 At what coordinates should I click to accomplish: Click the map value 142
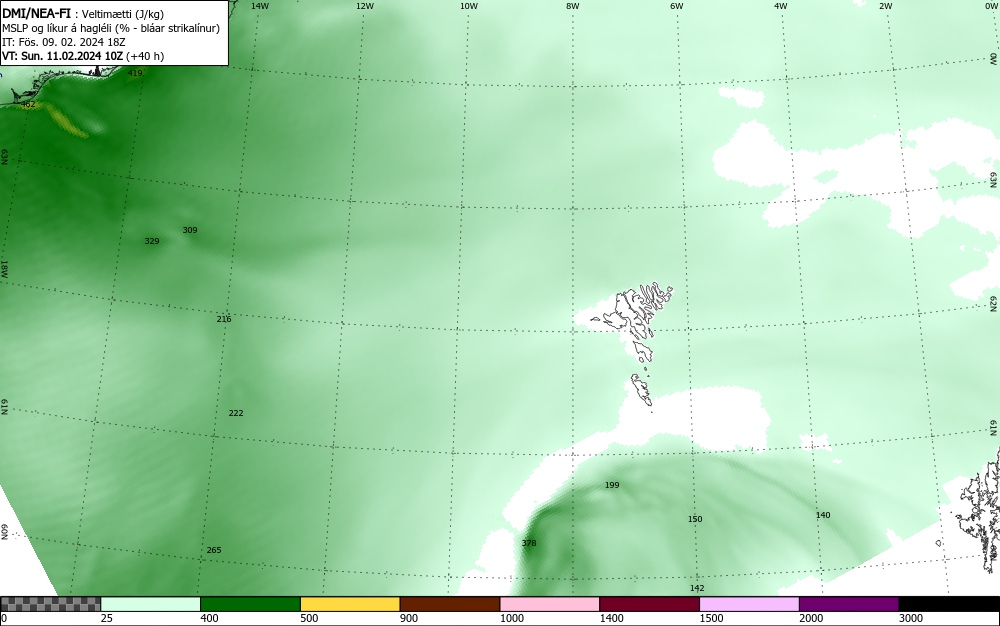tap(697, 588)
